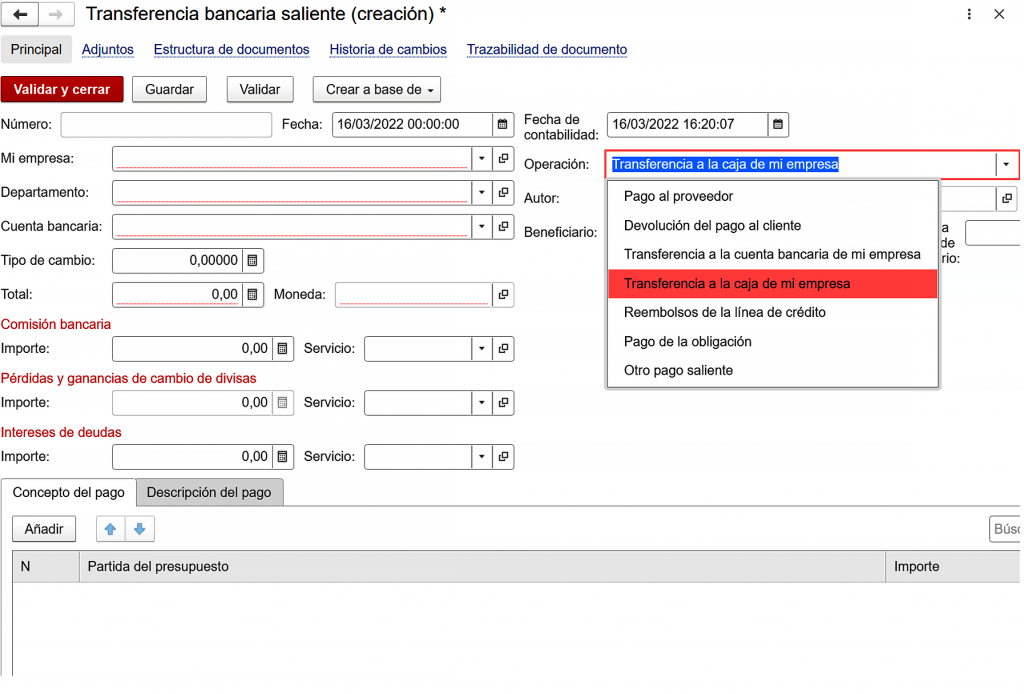Open calculator for Comisión bancaria Importe
Viewport: 1024px width, 694px height.
click(282, 349)
